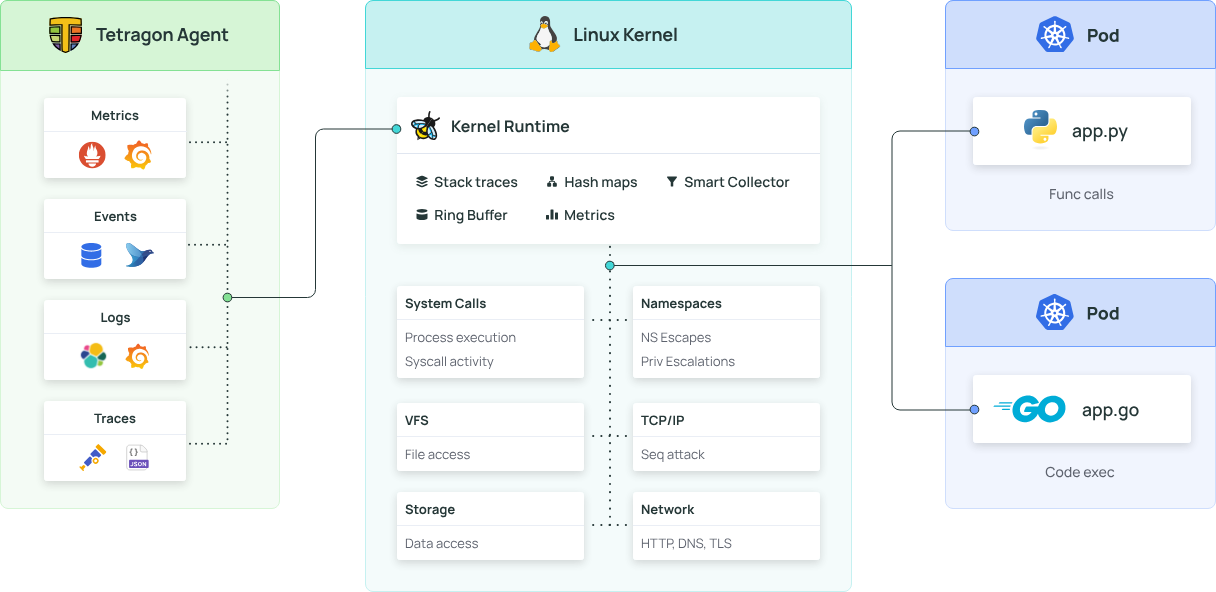Click the Tetragon Agent shield logo
Screen dimensions: 1216x592
(66, 35)
